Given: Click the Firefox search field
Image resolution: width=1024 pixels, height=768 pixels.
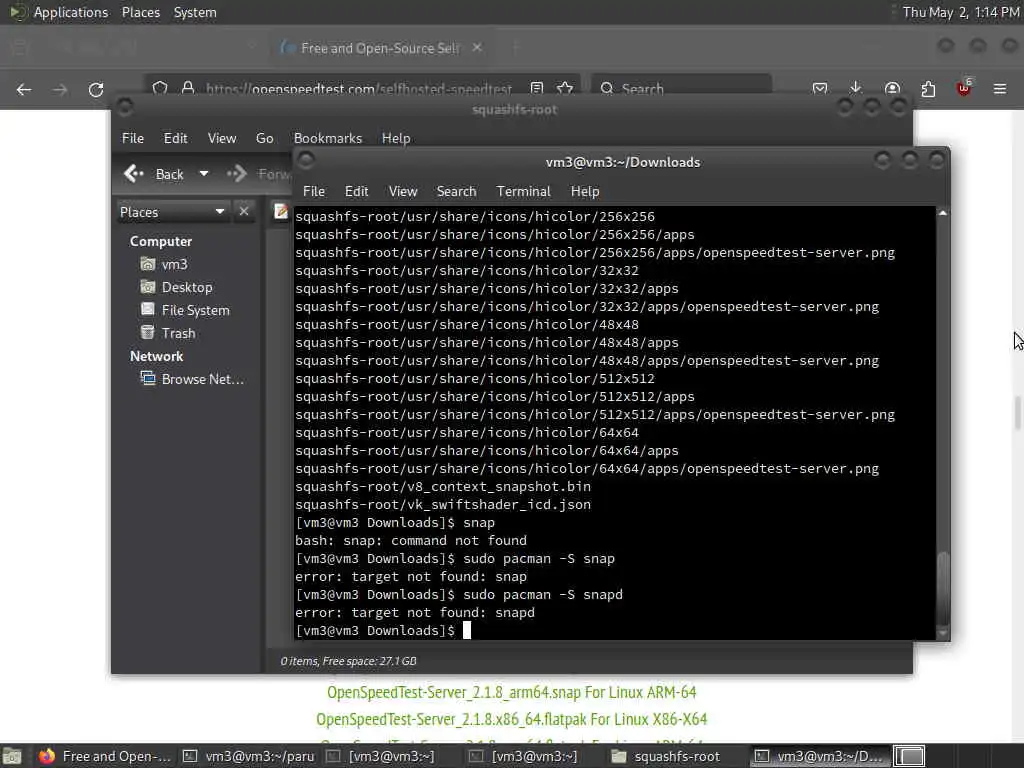Looking at the screenshot, I should pyautogui.click(x=681, y=88).
